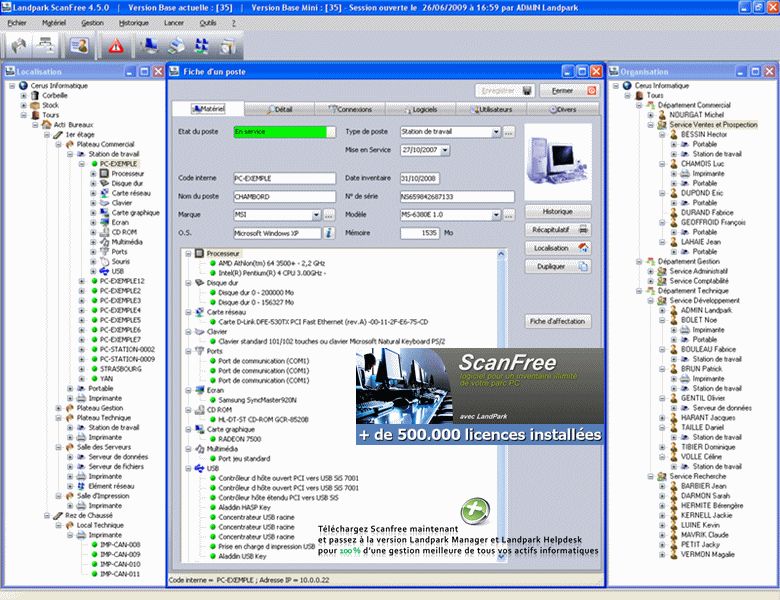Click the Enregistrer button
This screenshot has width=780, height=600.
coord(505,91)
